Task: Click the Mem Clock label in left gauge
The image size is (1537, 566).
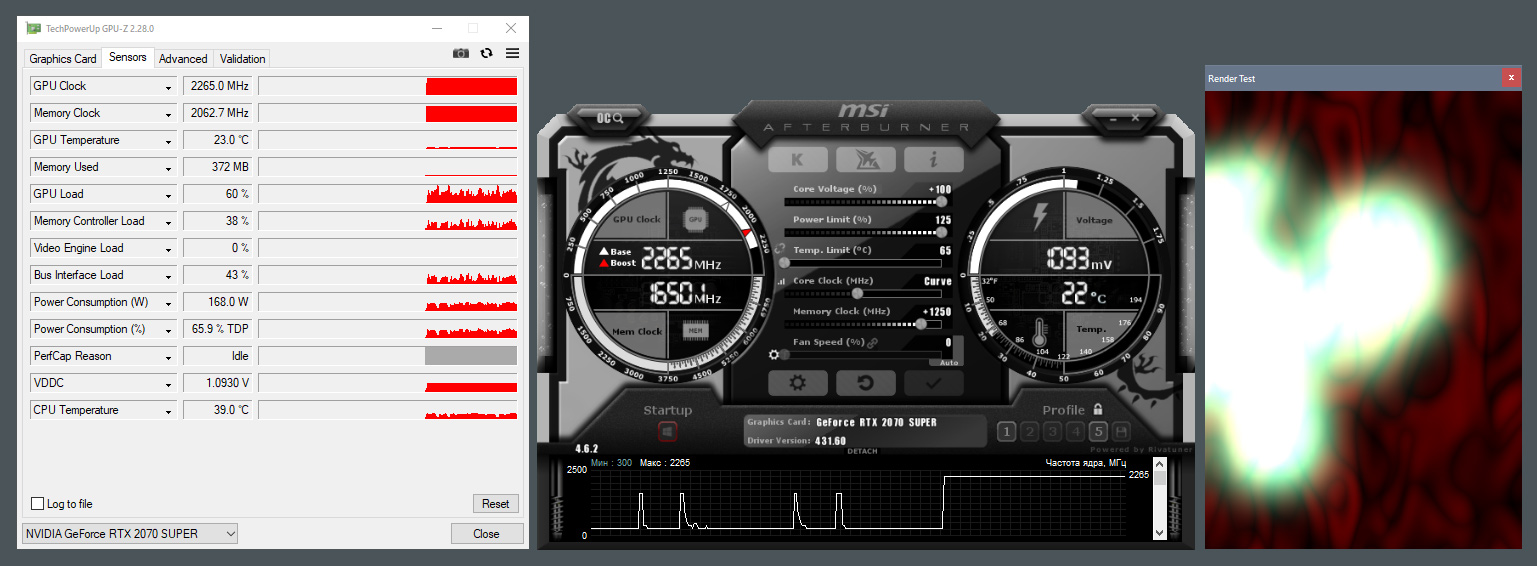Action: (x=637, y=331)
